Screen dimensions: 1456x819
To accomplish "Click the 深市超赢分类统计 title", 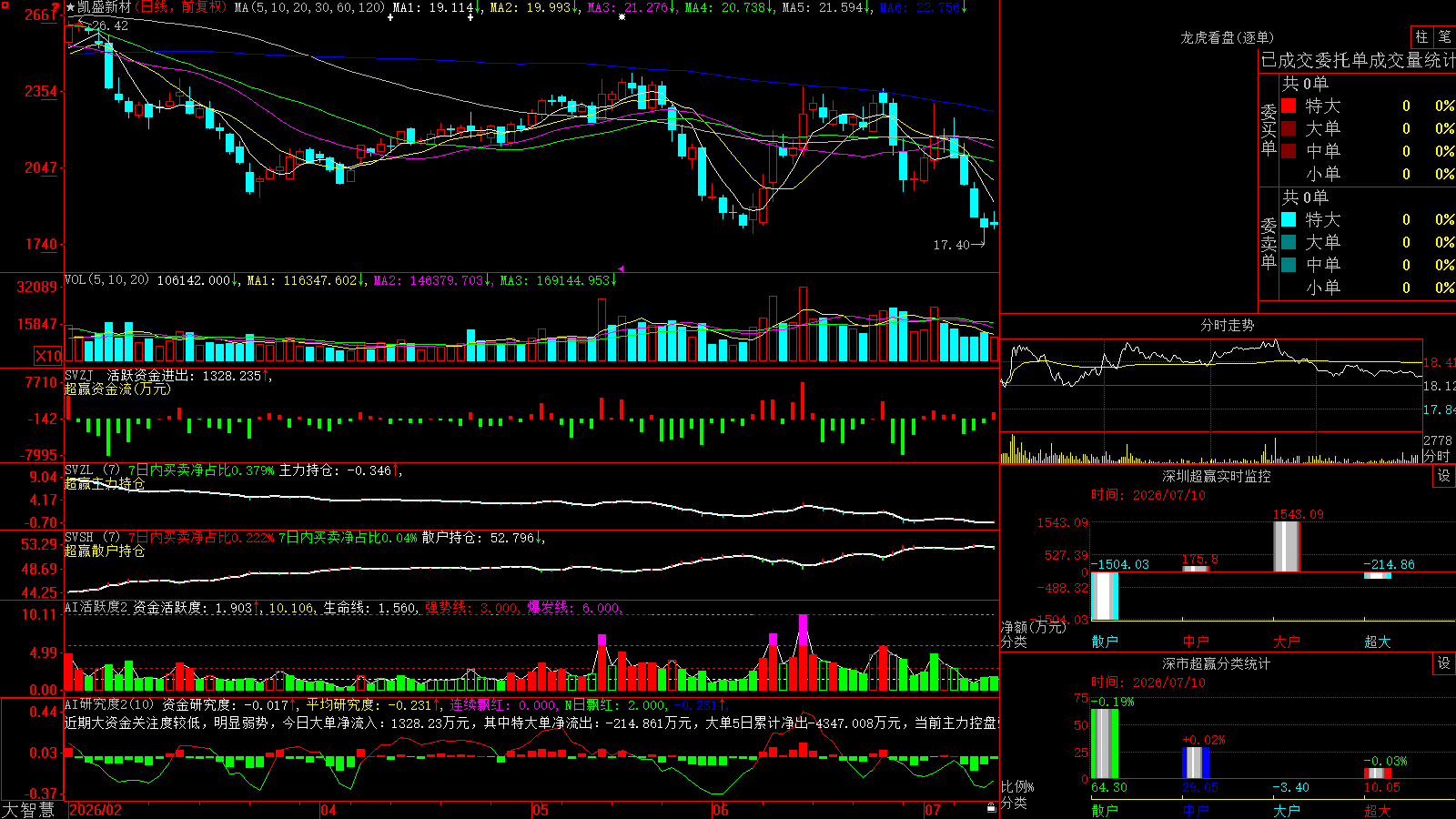I will pos(1216,663).
